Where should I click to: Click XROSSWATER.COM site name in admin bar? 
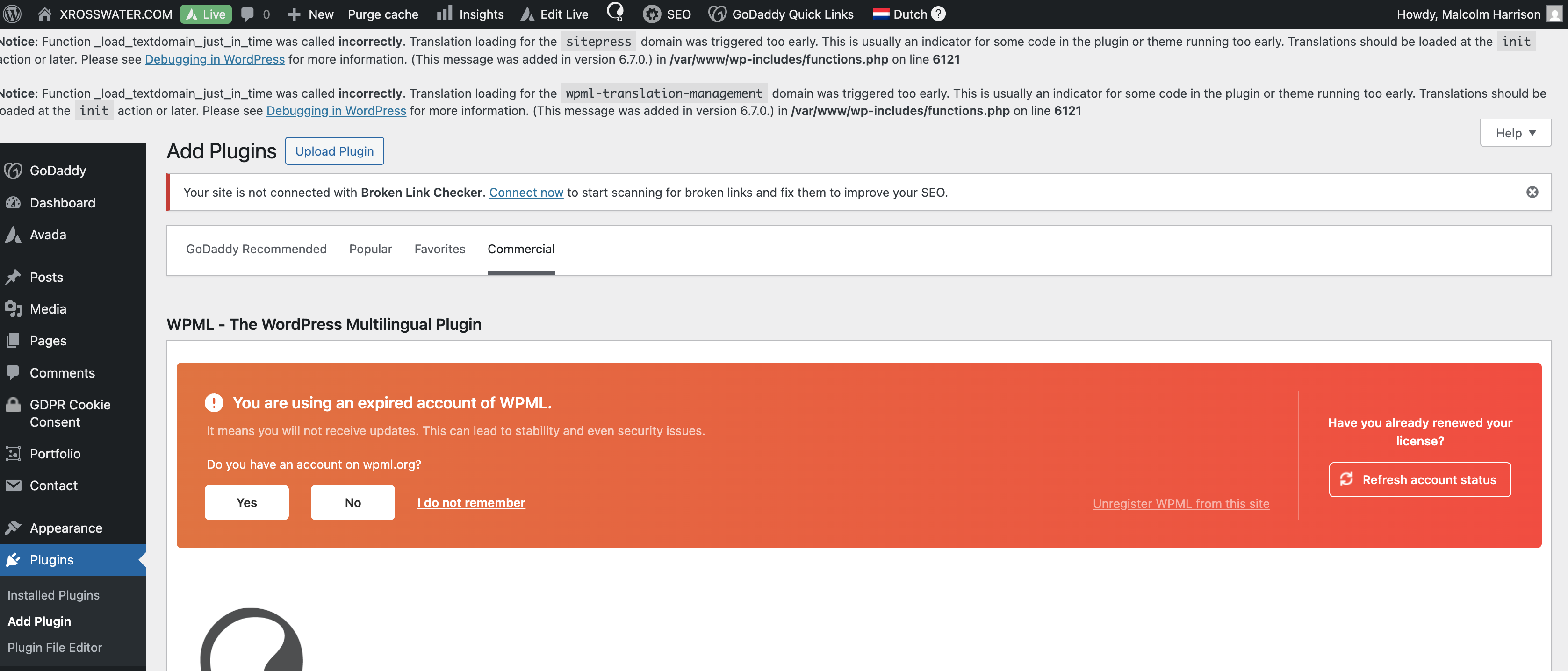pos(115,14)
